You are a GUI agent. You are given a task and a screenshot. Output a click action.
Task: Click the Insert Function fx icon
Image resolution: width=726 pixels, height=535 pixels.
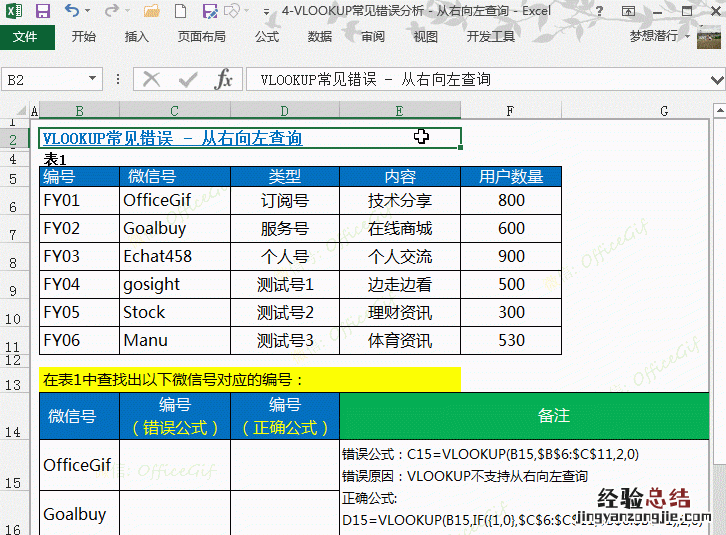point(224,79)
